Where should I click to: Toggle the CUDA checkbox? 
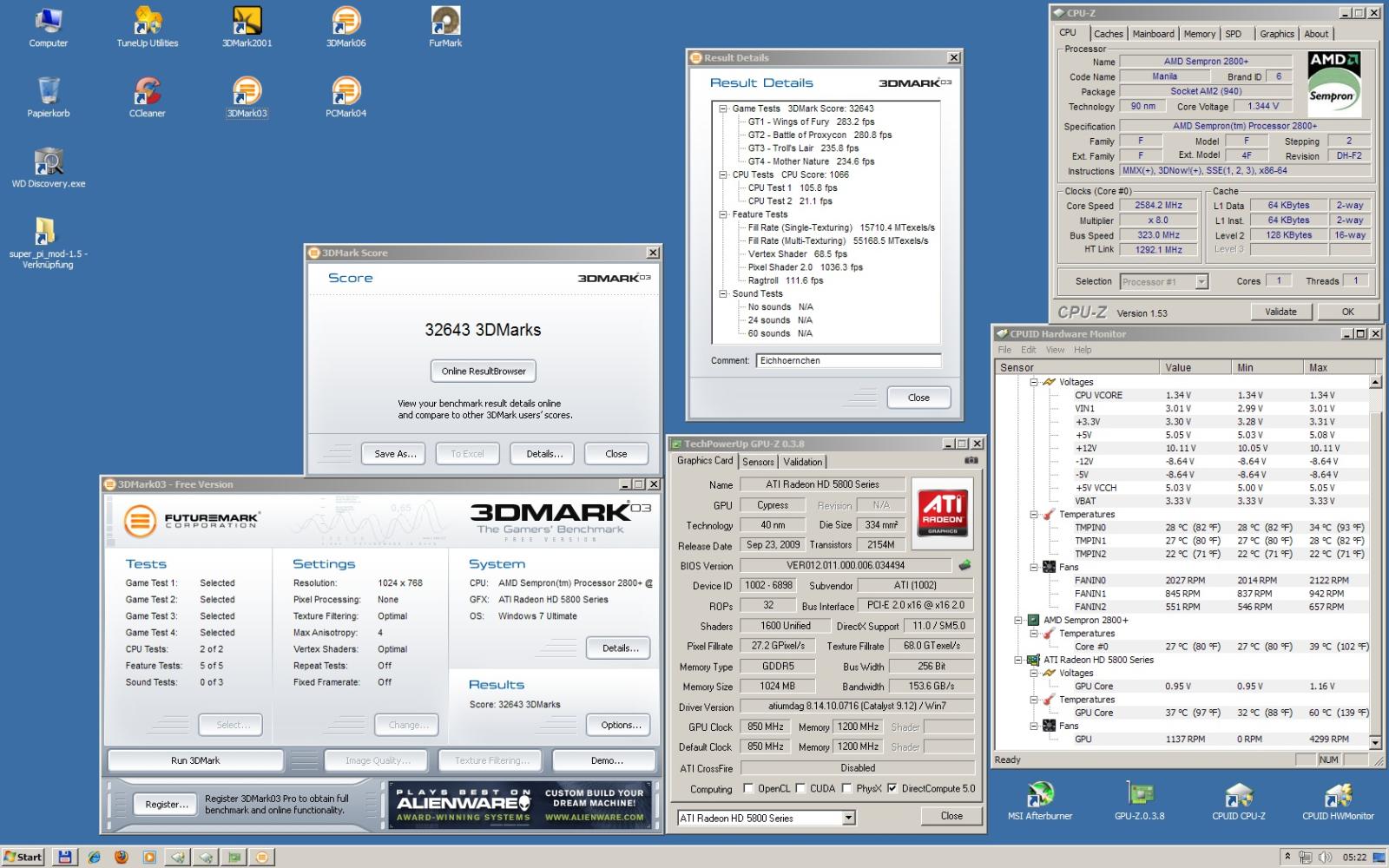pos(800,788)
